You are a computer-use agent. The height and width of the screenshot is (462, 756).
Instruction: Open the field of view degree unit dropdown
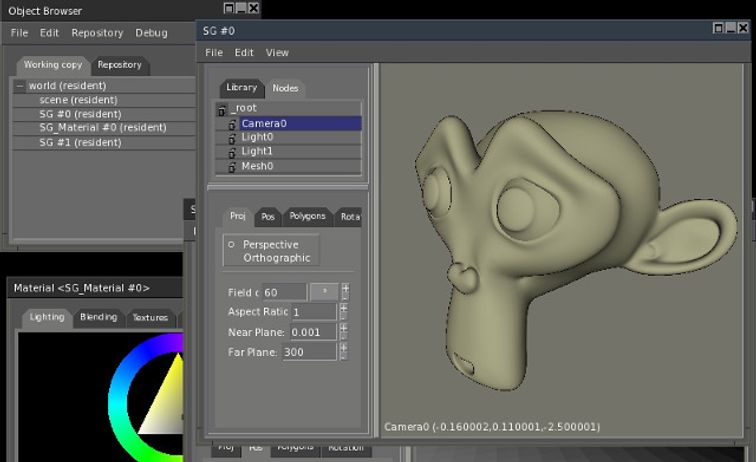click(323, 292)
